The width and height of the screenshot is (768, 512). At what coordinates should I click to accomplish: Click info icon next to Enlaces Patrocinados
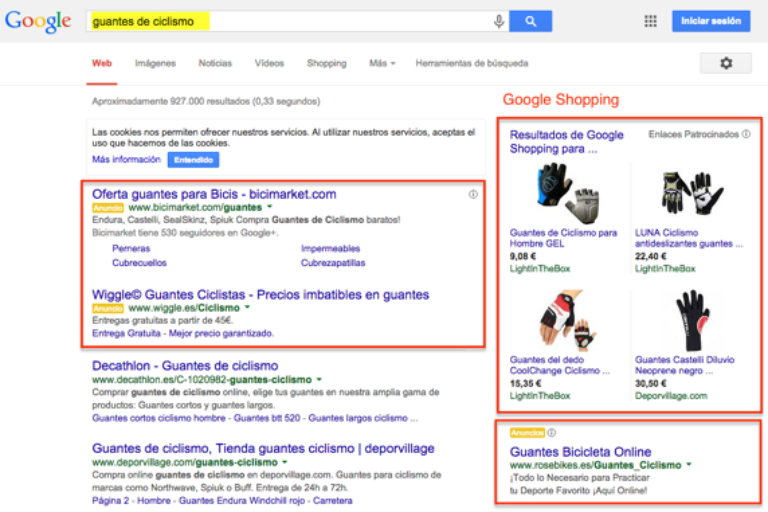[x=746, y=134]
